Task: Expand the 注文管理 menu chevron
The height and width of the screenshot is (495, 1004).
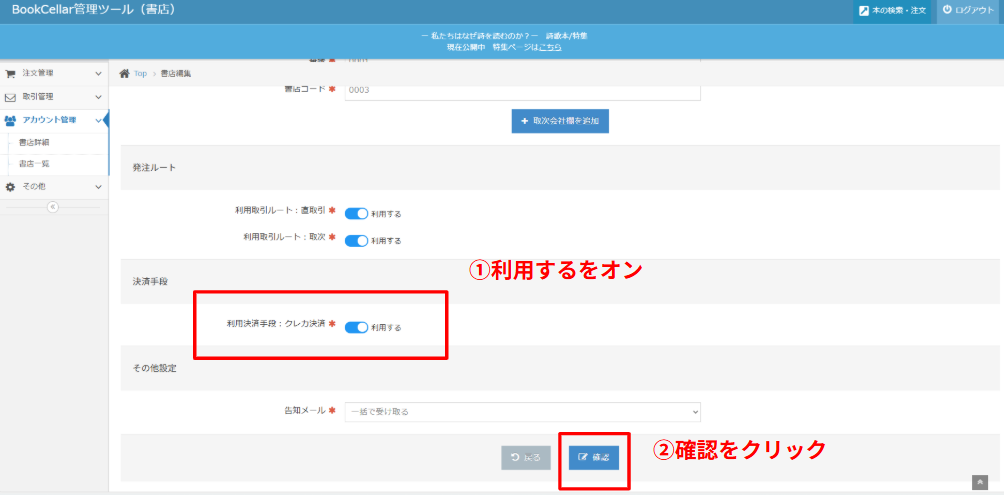Action: tap(98, 74)
